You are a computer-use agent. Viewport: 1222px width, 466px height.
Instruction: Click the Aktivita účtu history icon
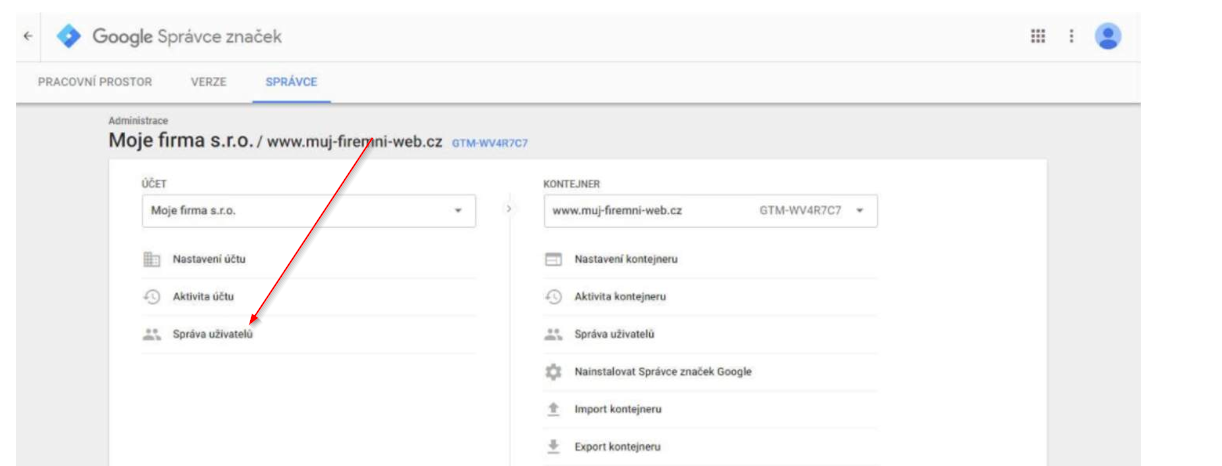tap(152, 297)
